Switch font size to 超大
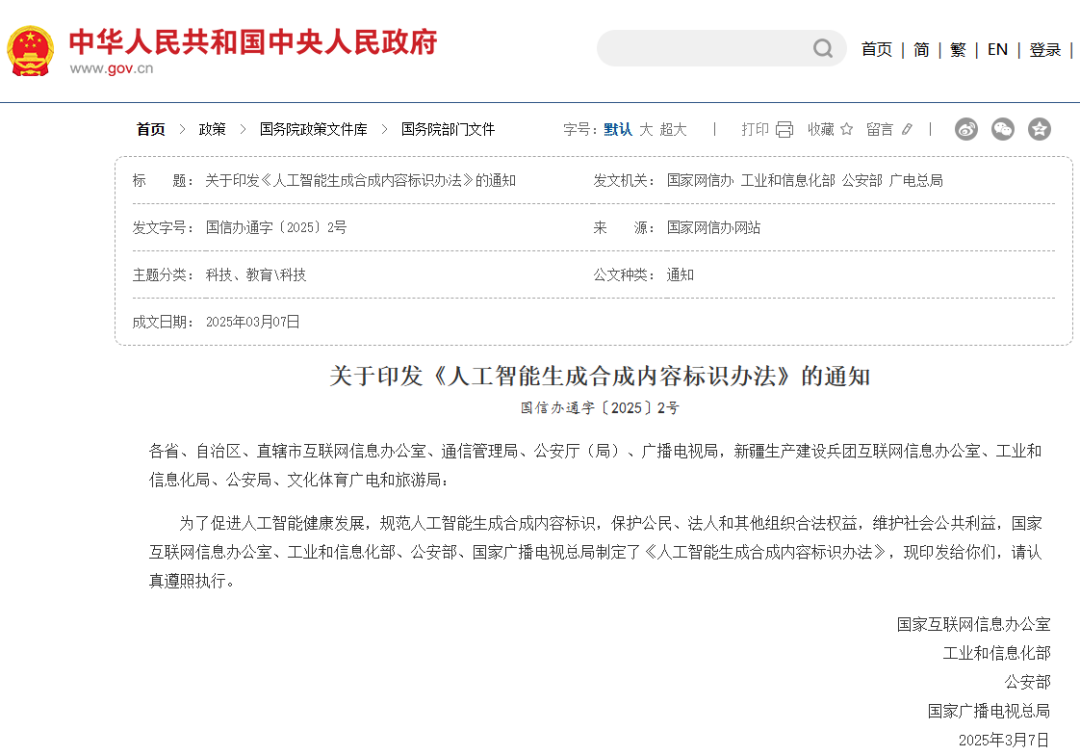 (673, 129)
